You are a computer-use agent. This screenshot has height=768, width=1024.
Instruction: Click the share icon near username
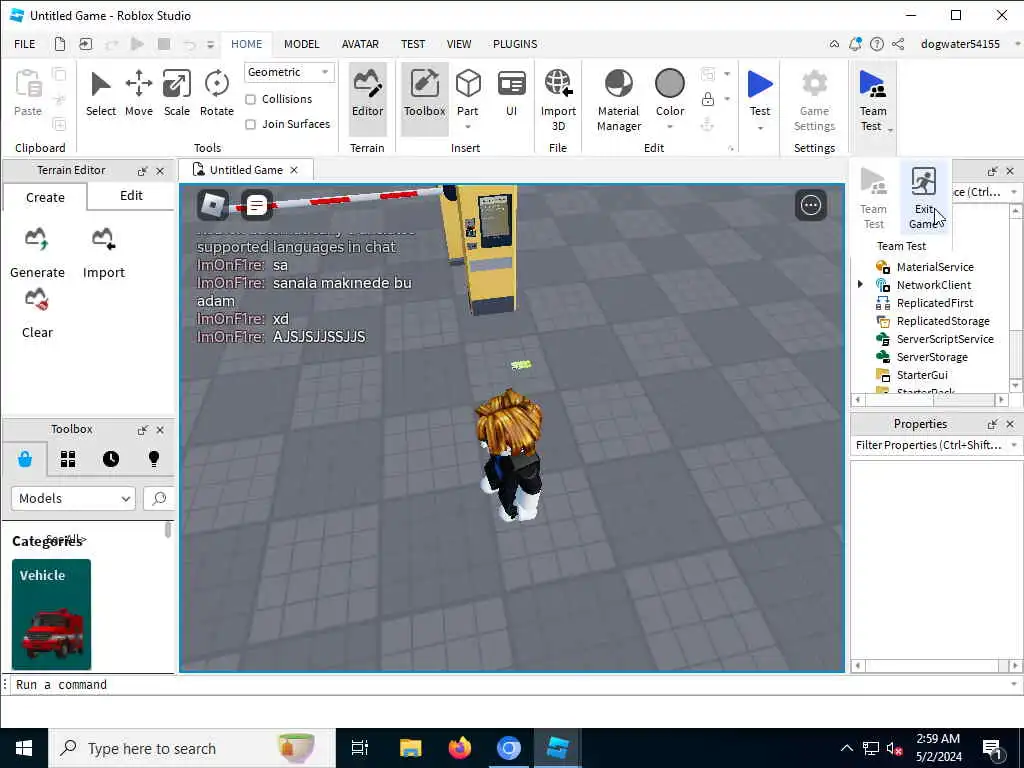[x=899, y=44]
